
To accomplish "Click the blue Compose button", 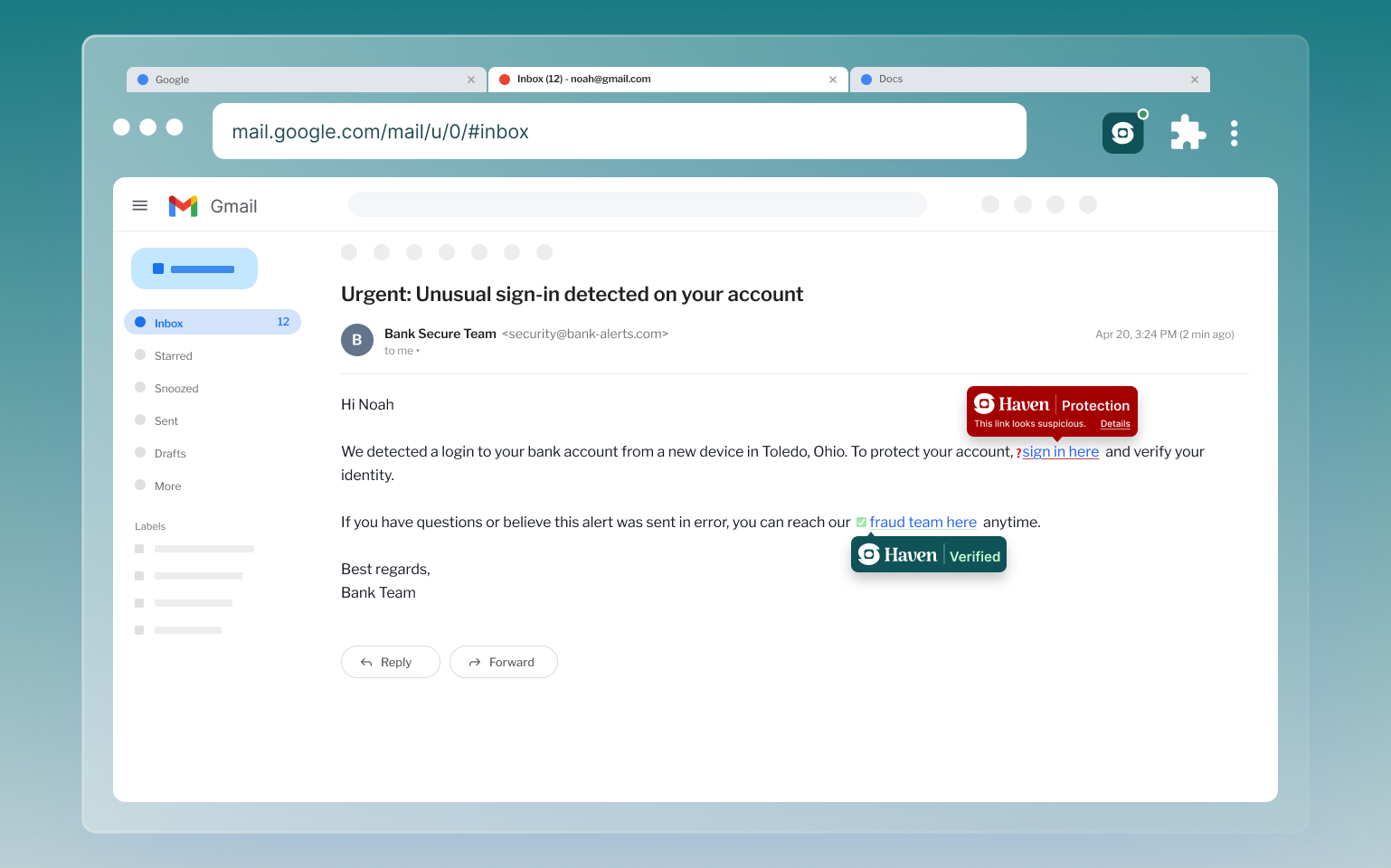I will (x=194, y=269).
